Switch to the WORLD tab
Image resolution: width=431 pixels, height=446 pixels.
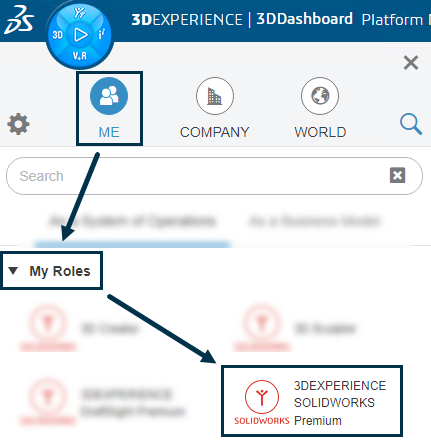coord(320,108)
